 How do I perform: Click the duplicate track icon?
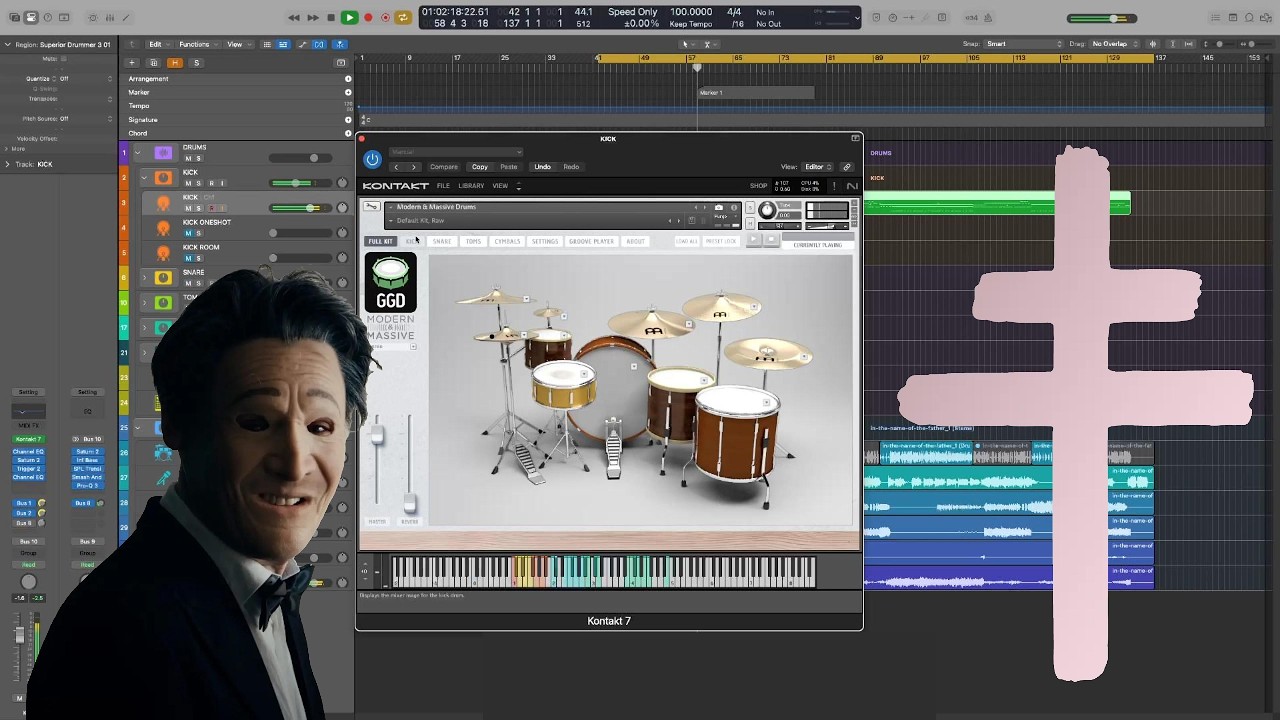(x=153, y=62)
